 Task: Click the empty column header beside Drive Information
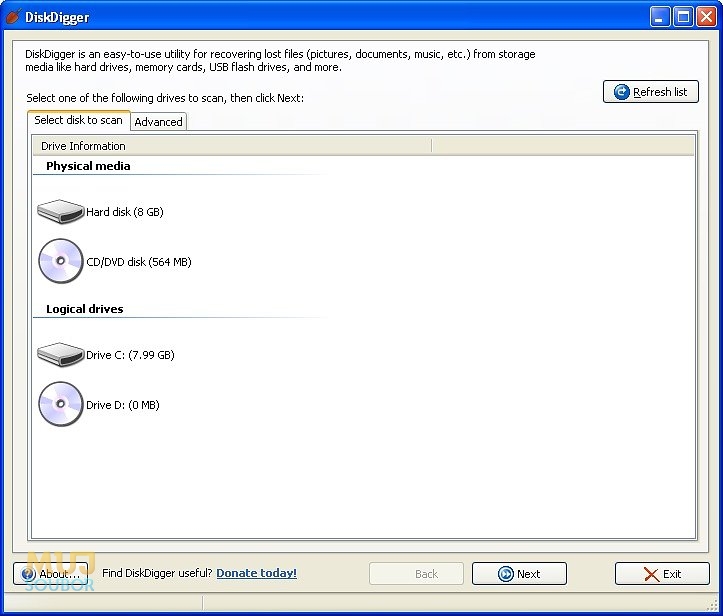pyautogui.click(x=561, y=146)
